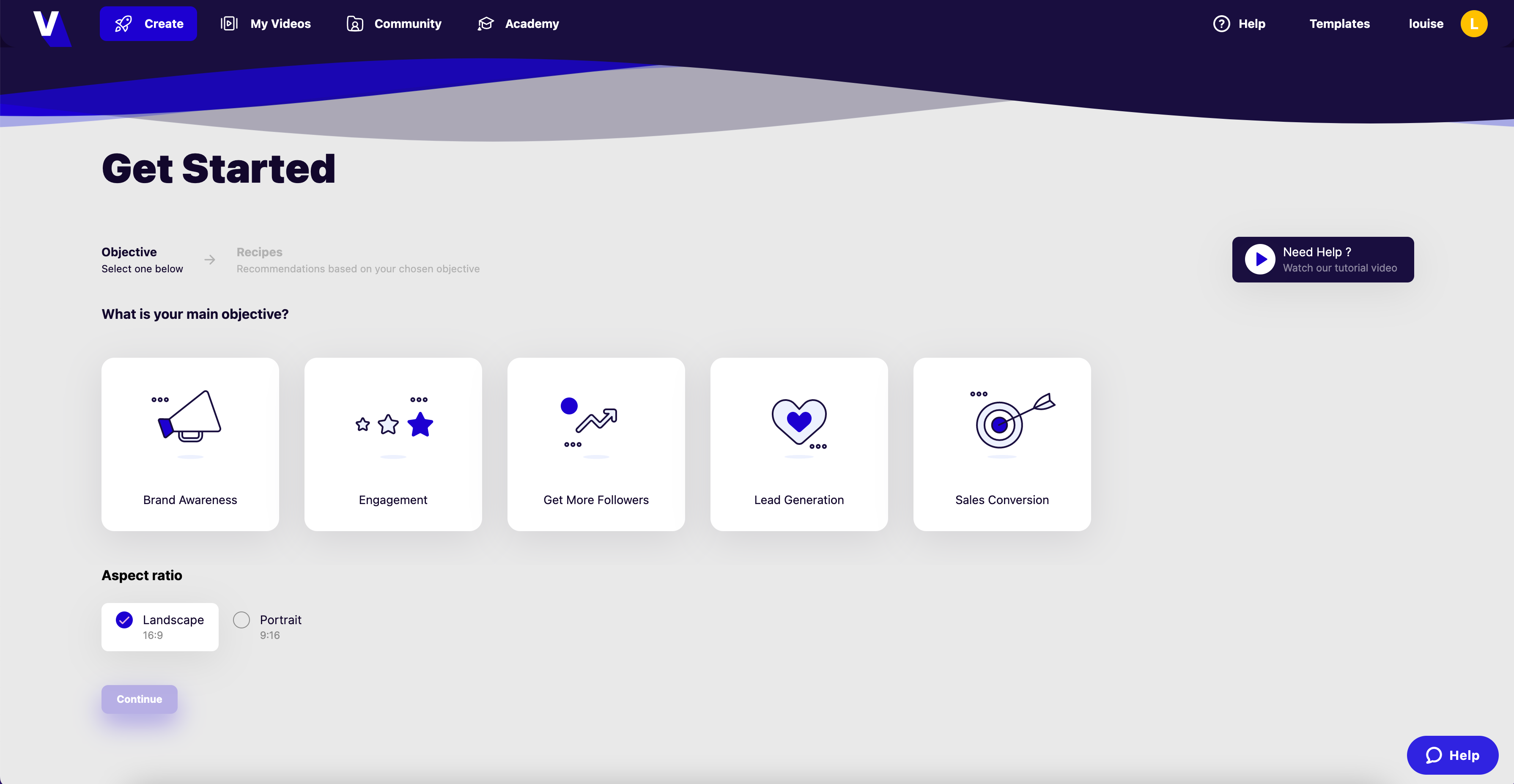Click the rocket icon on Create

(123, 24)
